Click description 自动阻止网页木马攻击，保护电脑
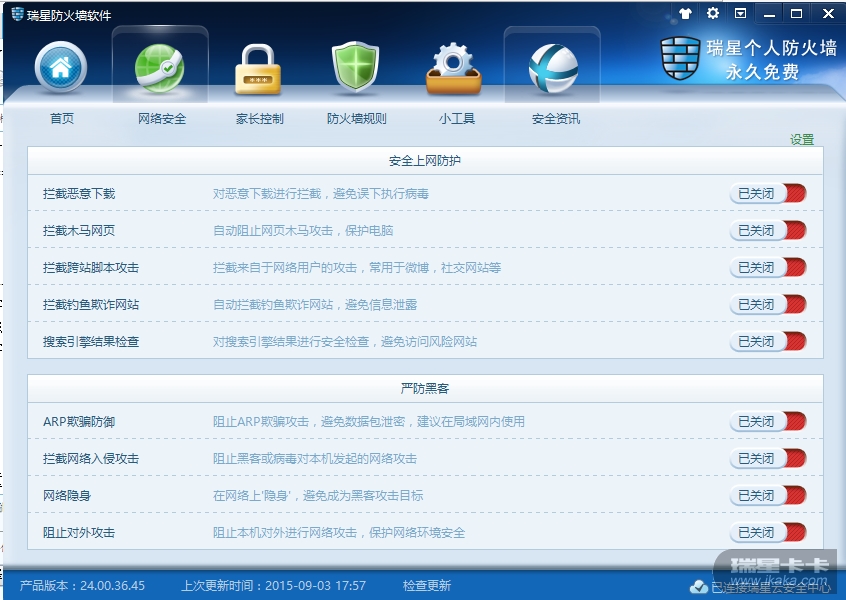The width and height of the screenshot is (846, 600). click(x=303, y=231)
